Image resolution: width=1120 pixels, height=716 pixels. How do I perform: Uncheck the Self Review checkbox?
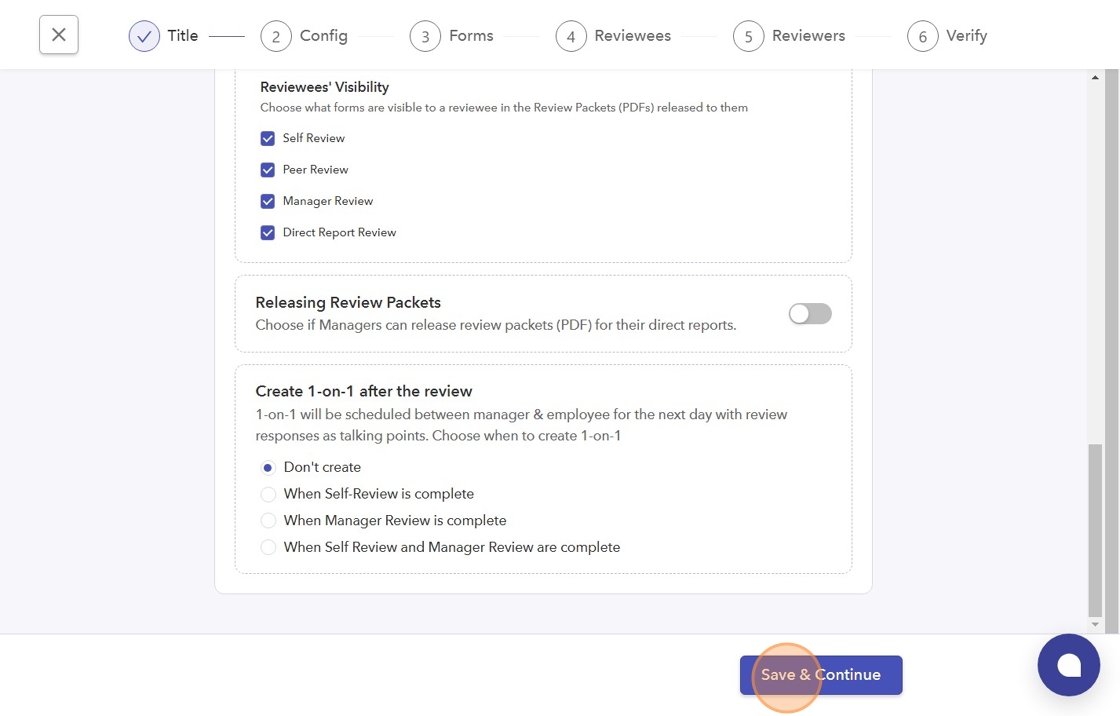268,139
